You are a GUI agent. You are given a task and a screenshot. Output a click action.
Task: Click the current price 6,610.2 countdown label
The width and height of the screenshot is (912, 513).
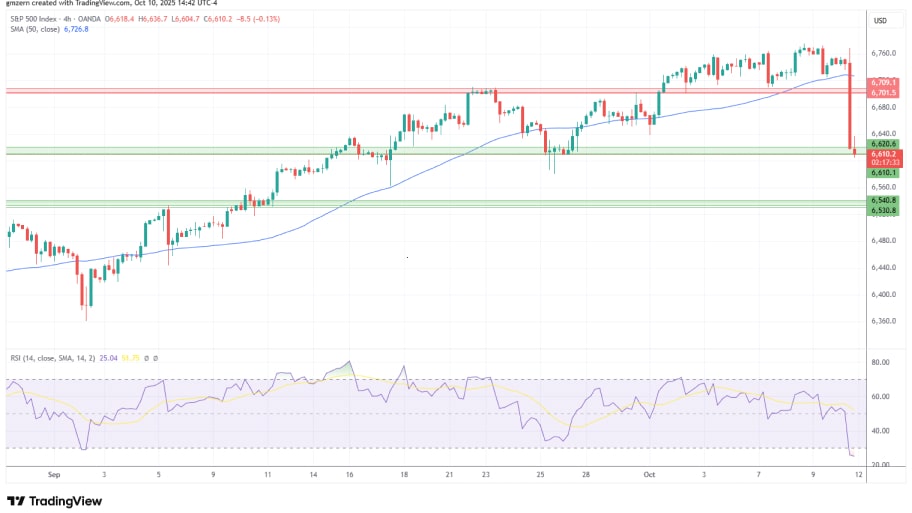tap(884, 158)
